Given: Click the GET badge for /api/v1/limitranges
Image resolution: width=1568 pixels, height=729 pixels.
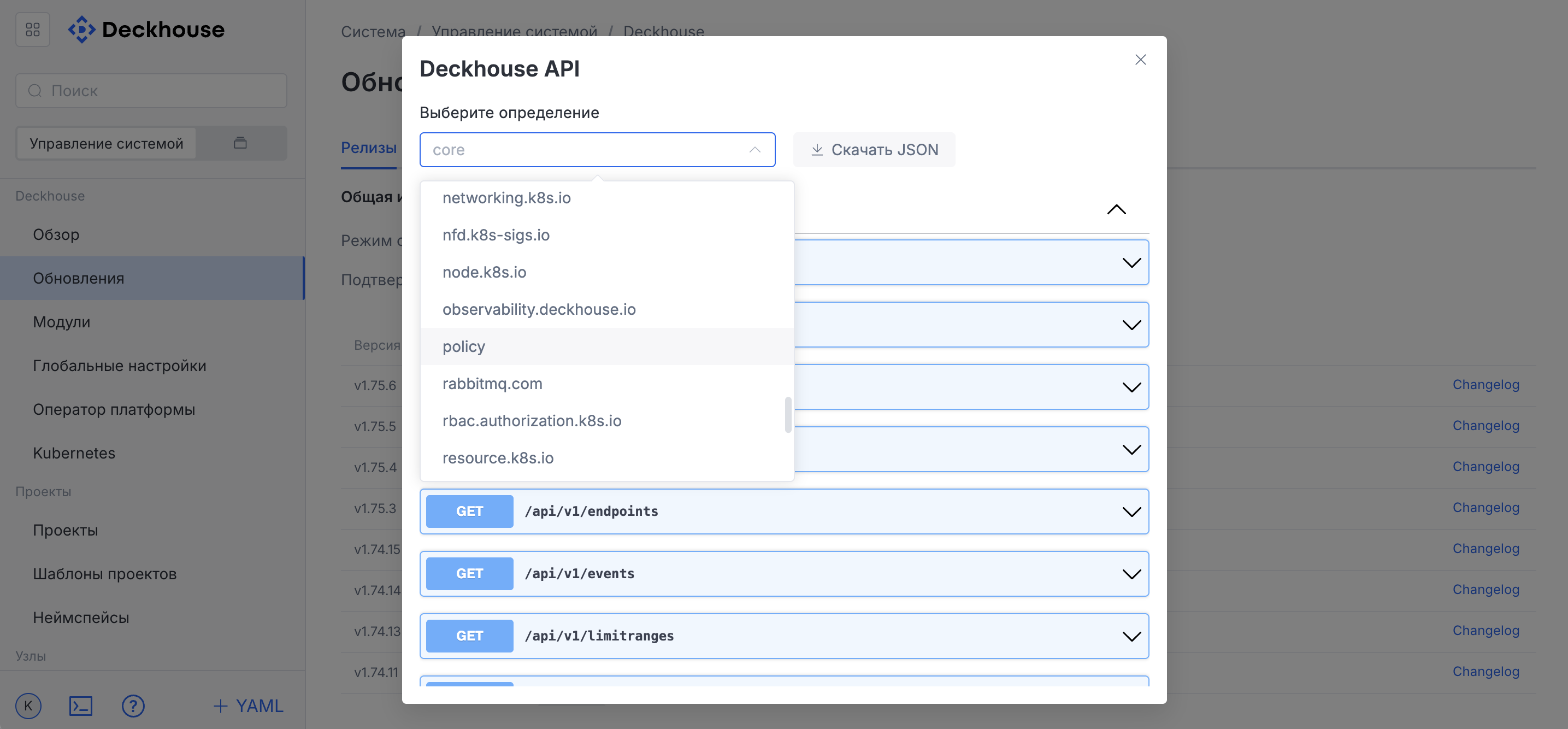Looking at the screenshot, I should (469, 636).
